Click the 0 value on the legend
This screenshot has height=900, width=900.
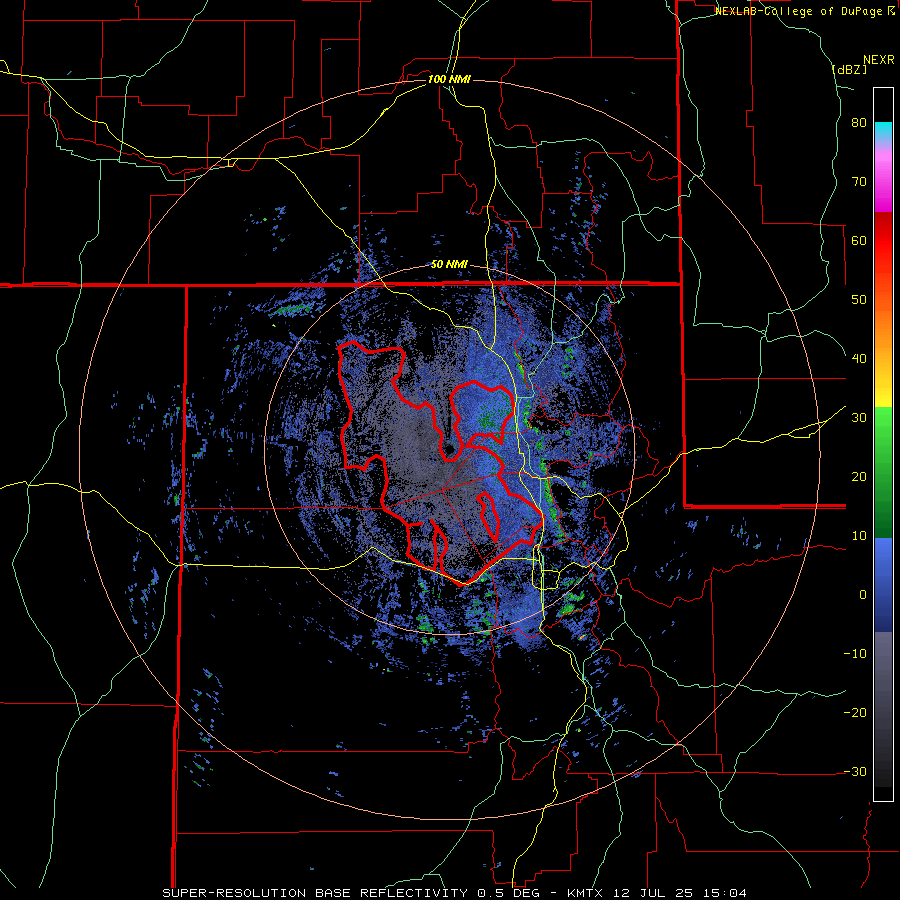tap(863, 595)
